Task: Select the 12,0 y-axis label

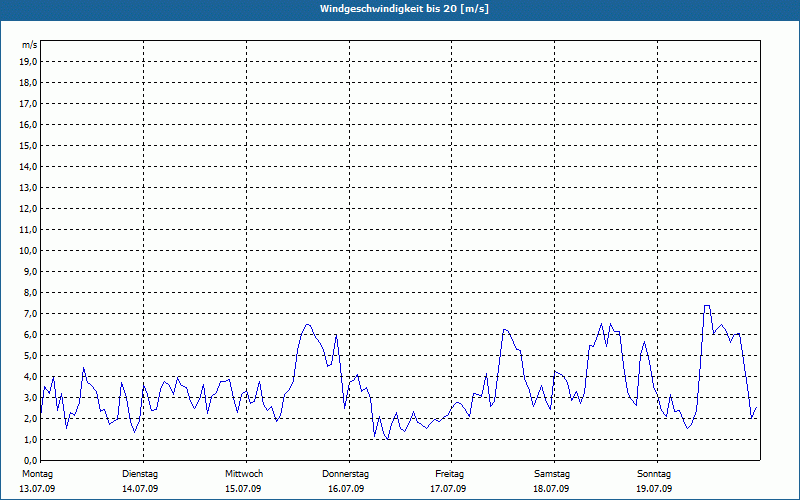Action: (28, 209)
